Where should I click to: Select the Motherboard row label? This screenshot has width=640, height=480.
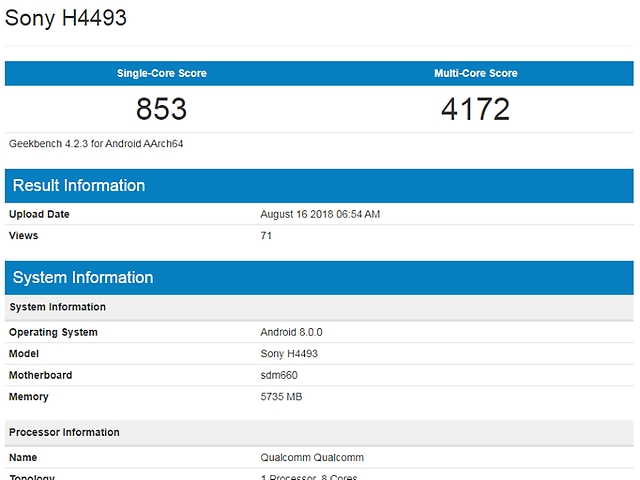click(x=40, y=375)
